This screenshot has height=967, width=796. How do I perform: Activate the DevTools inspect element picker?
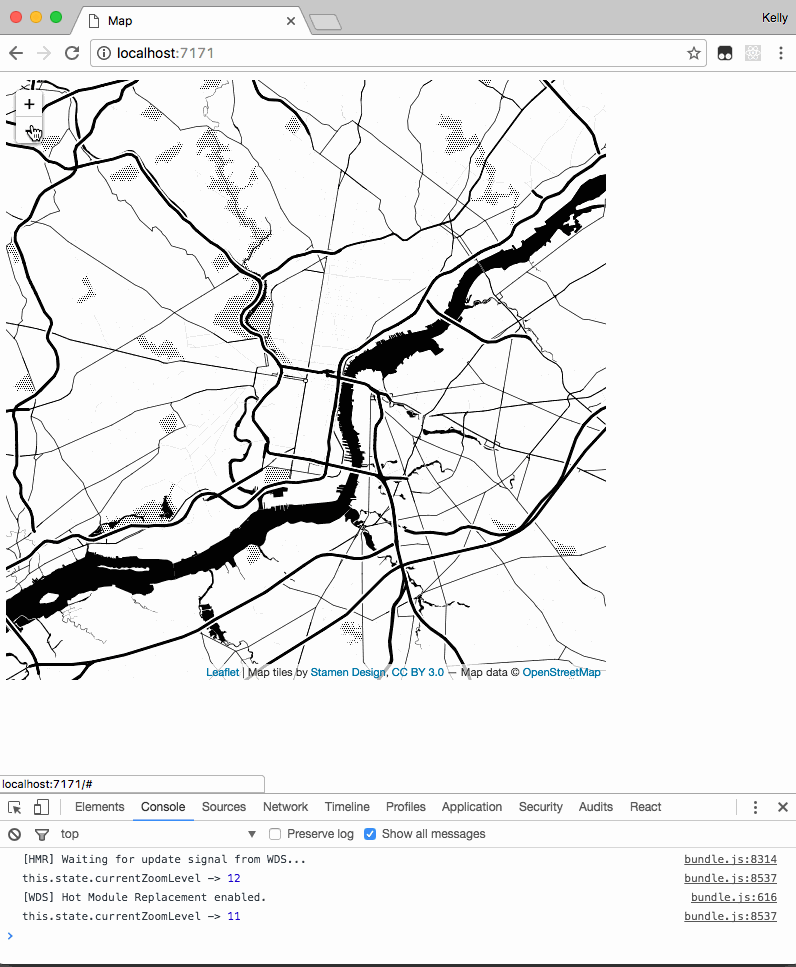15,807
